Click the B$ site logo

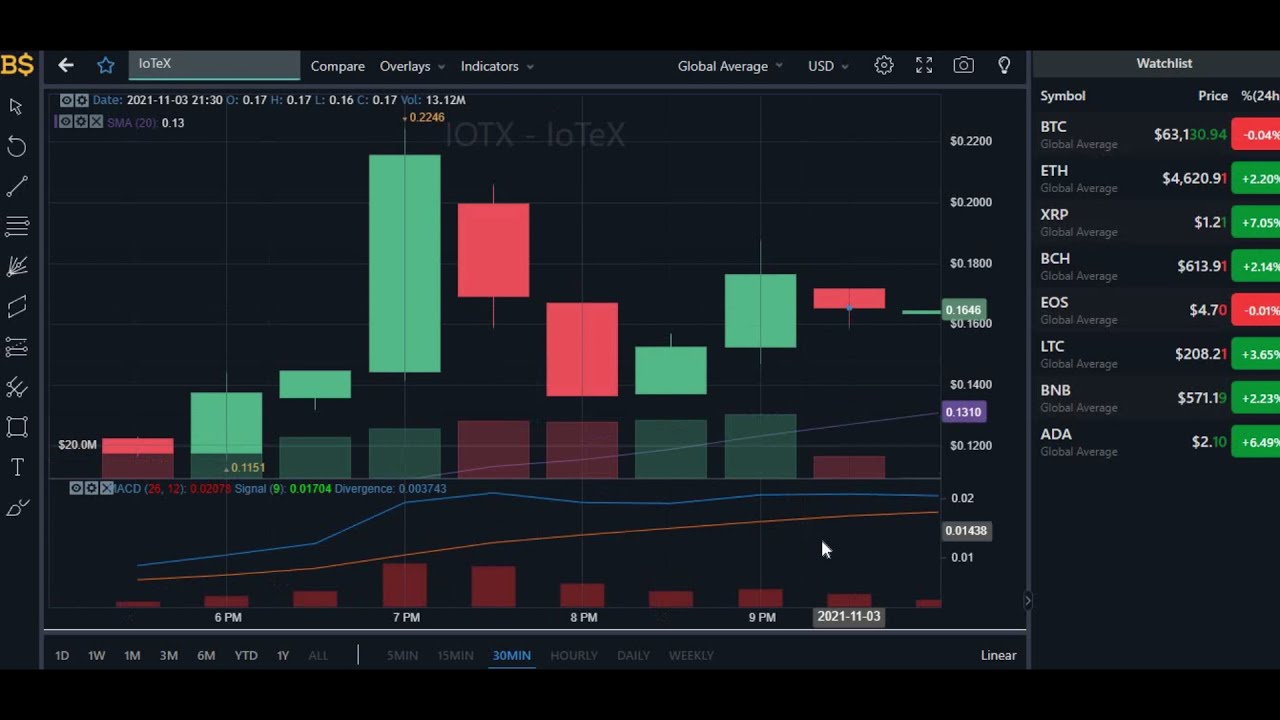tap(17, 65)
